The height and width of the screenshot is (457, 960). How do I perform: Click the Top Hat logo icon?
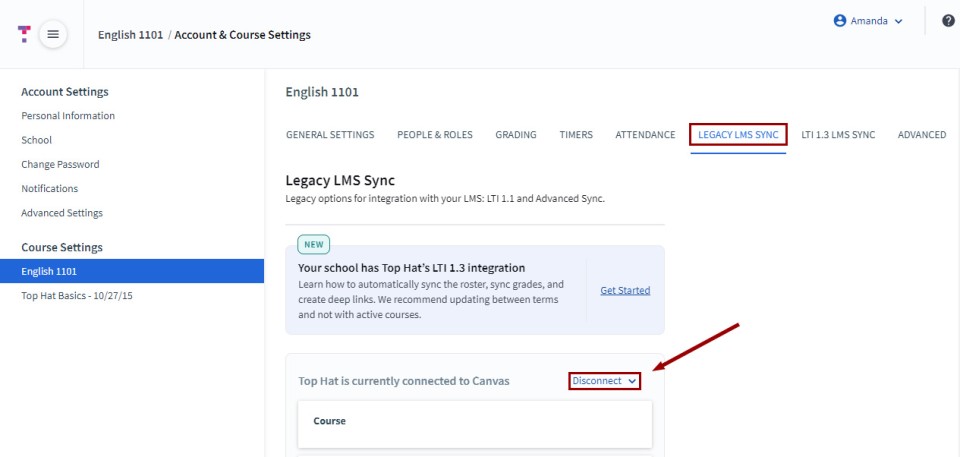[24, 34]
